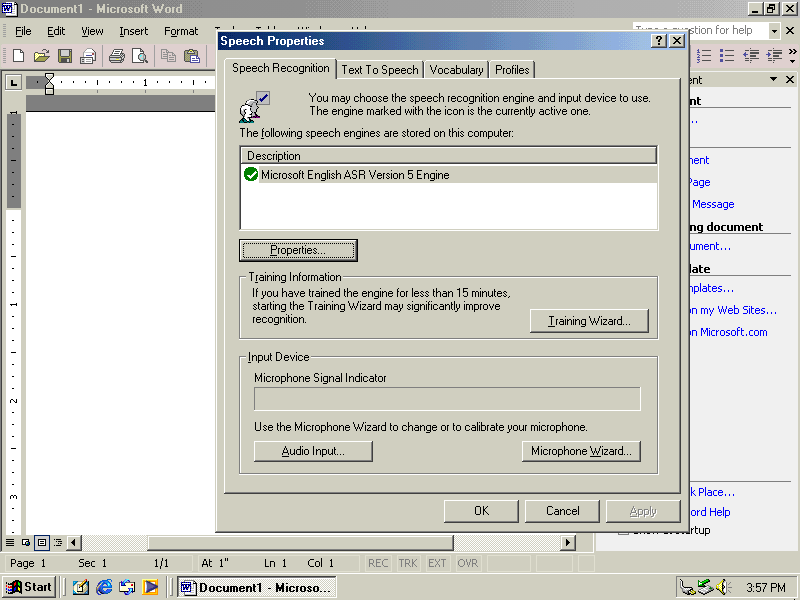Click the system clock showing 3:57 PM
The width and height of the screenshot is (800, 600).
(x=766, y=588)
